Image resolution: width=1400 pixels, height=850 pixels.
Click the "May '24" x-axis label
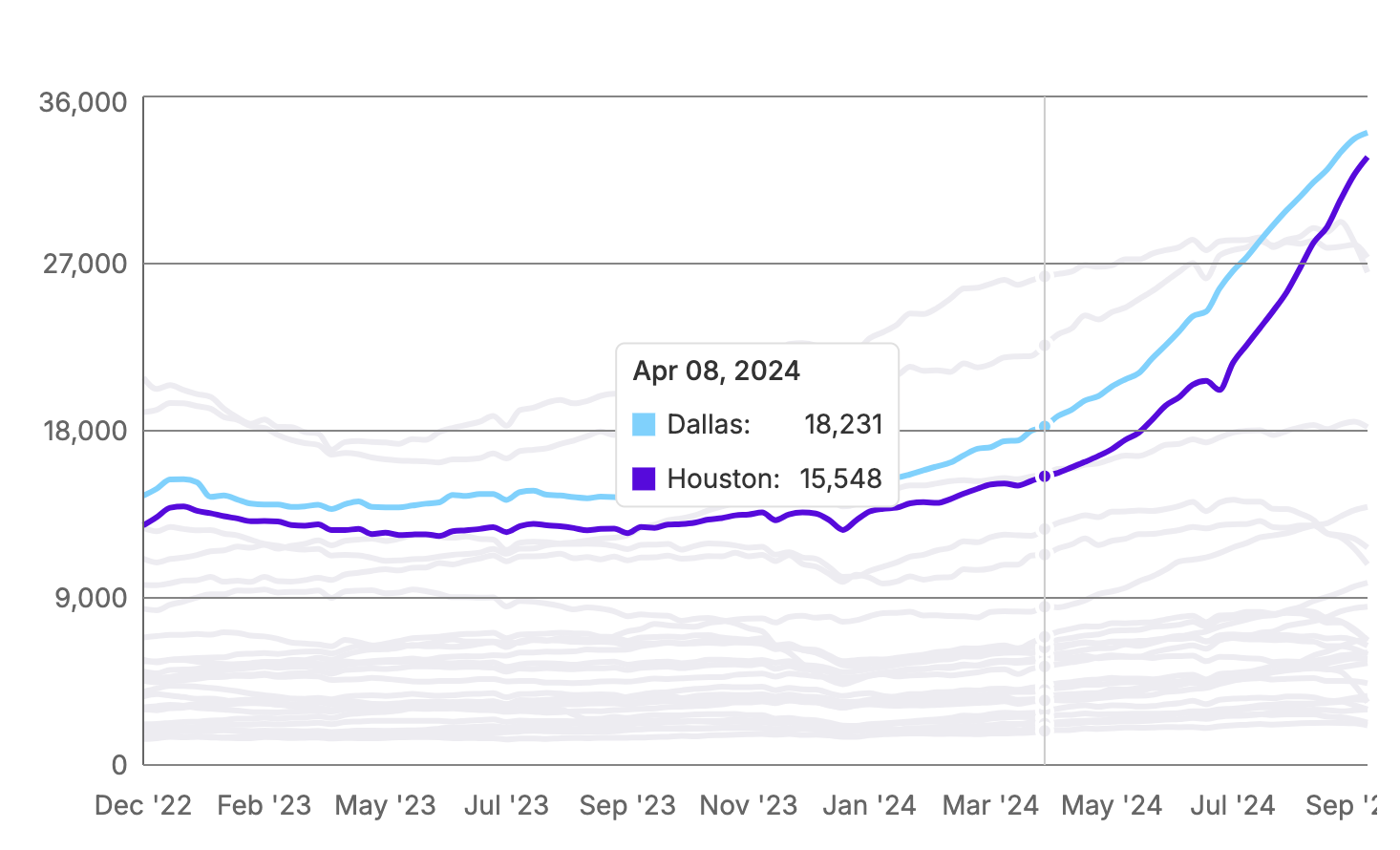(1112, 805)
